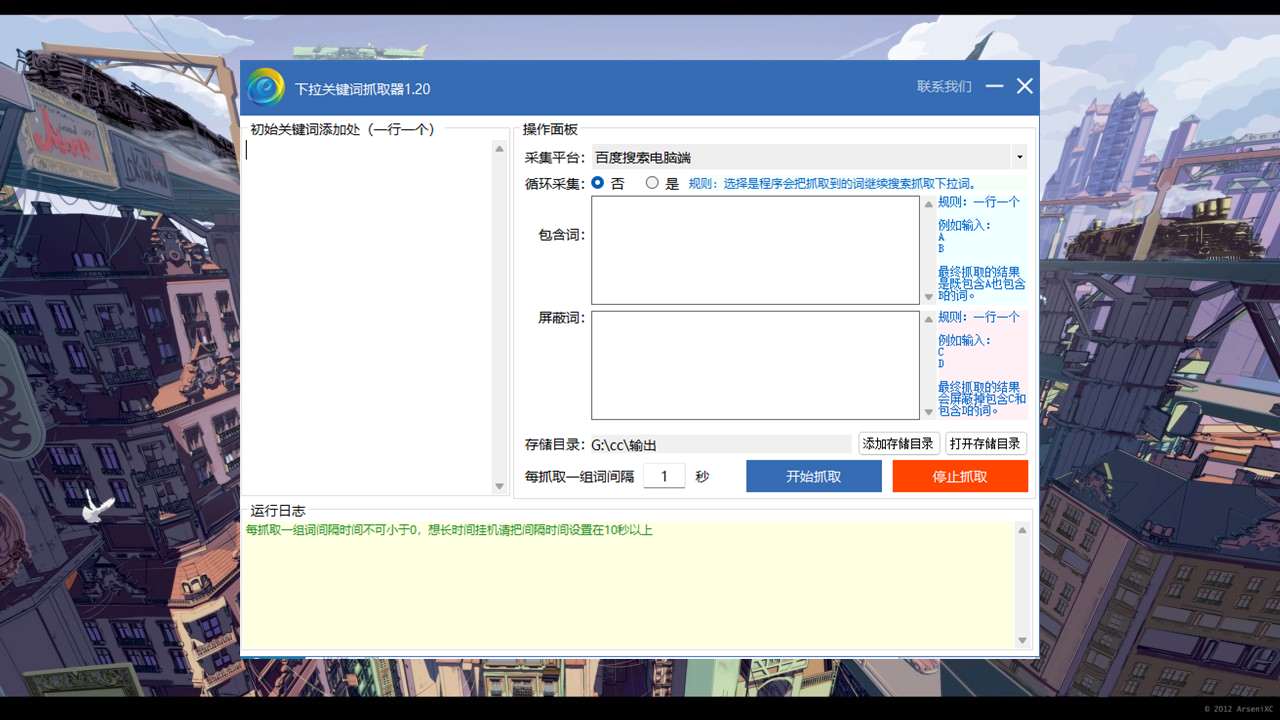This screenshot has width=1280, height=720.
Task: Click the 存储目录 path field
Action: tap(720, 444)
